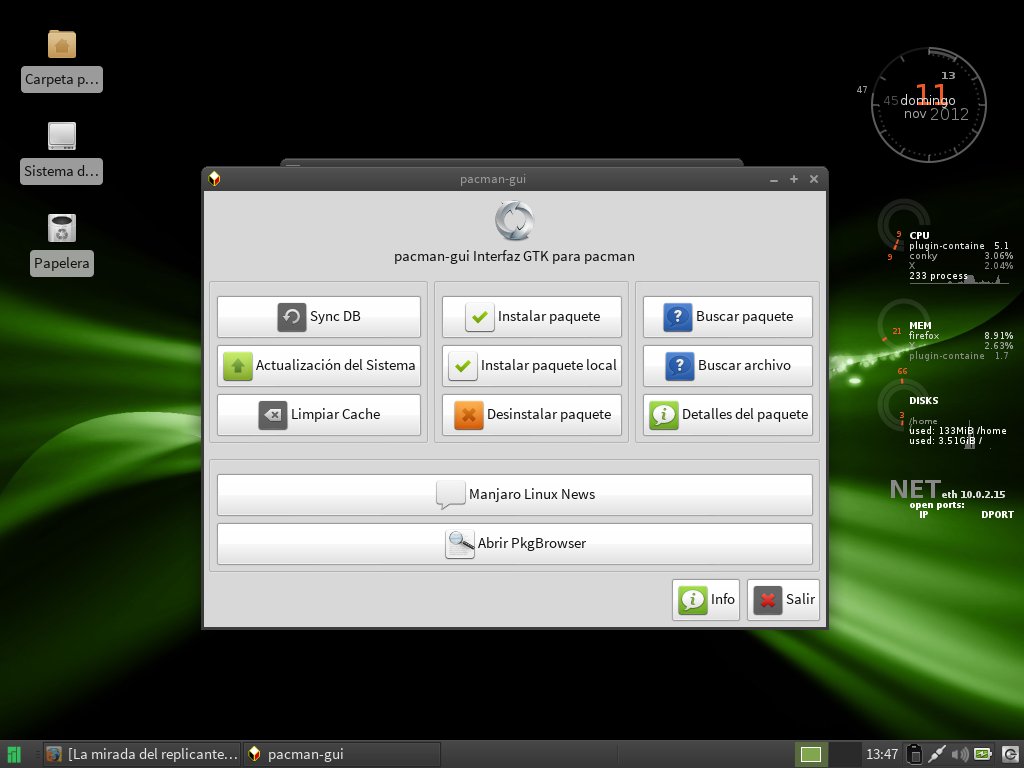The height and width of the screenshot is (768, 1024).
Task: Click 'firefox' under MEM in conky
Action: [x=924, y=336]
